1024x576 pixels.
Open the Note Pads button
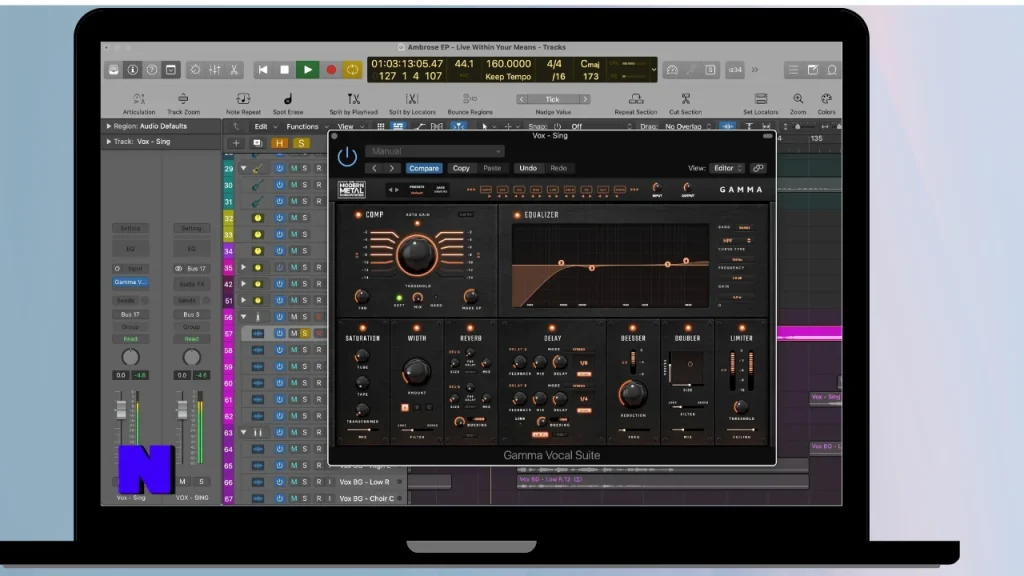[x=812, y=70]
